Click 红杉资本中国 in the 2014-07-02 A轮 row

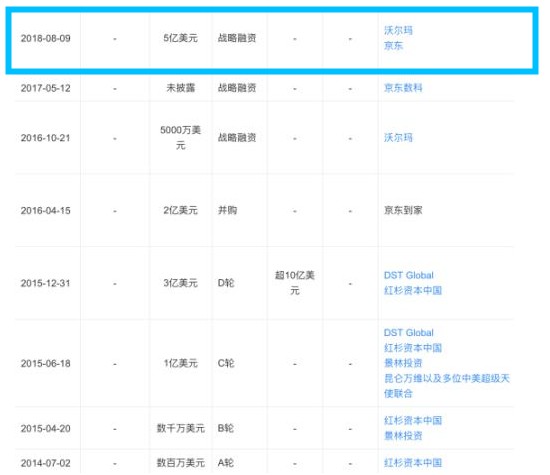413,463
